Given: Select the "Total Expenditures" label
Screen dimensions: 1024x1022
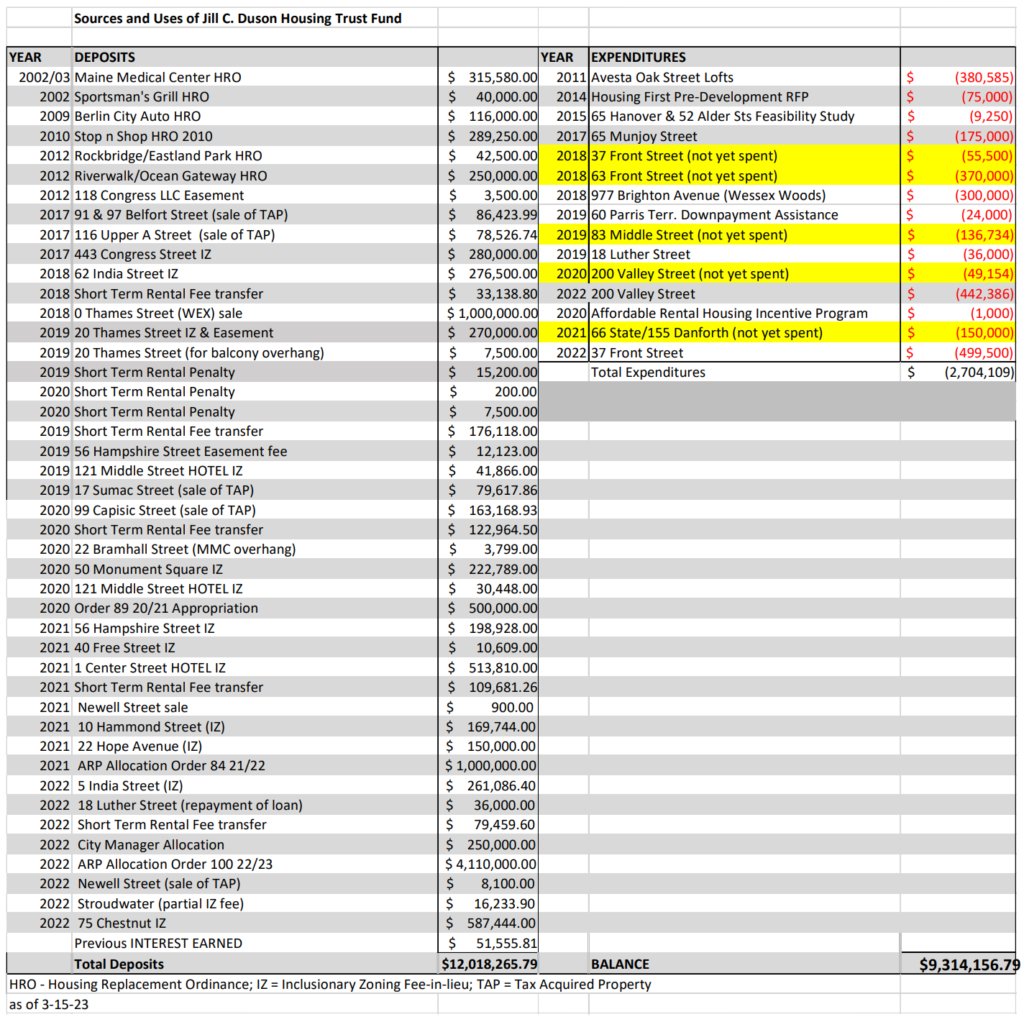Looking at the screenshot, I should 648,372.
